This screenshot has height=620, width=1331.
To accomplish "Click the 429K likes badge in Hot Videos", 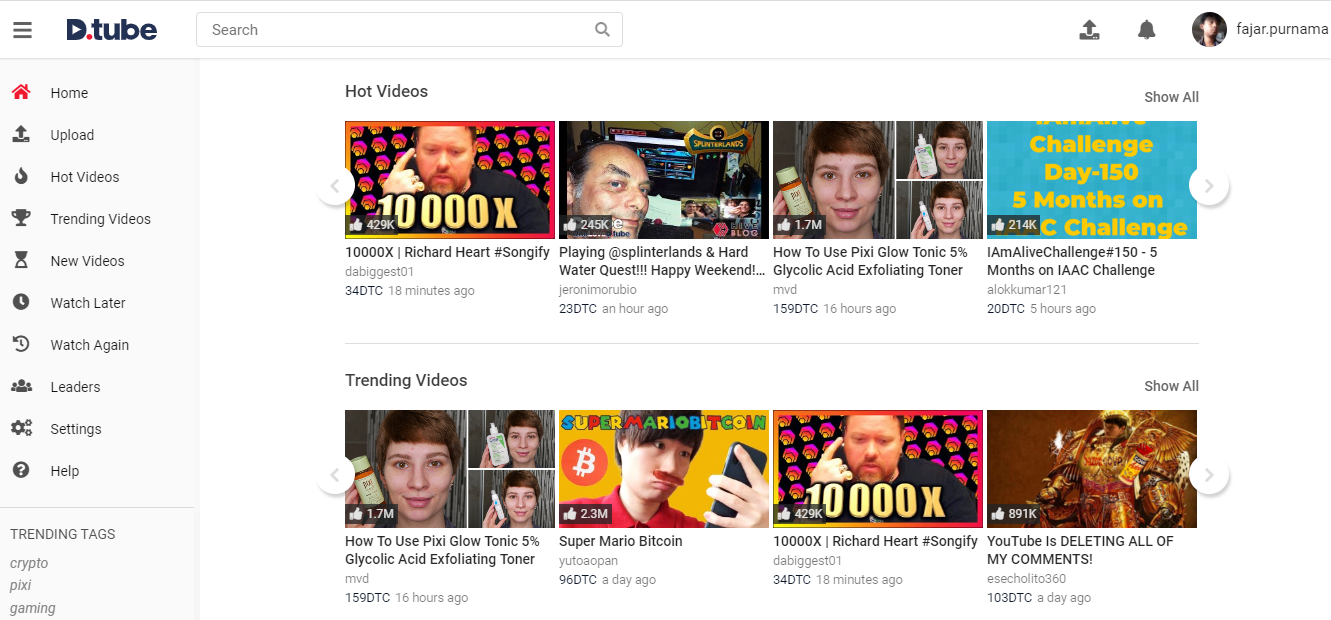I will click(x=373, y=225).
